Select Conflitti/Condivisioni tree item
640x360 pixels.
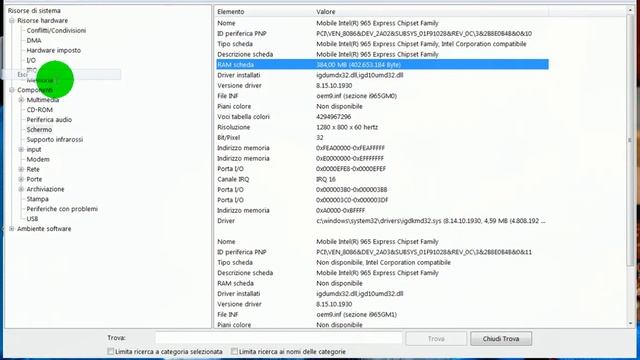(56, 30)
